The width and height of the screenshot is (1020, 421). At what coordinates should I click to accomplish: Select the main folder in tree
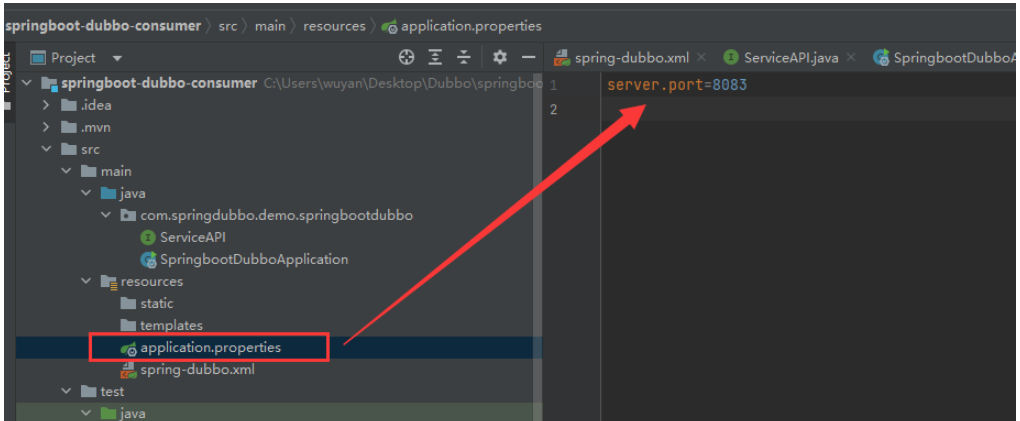pyautogui.click(x=106, y=172)
